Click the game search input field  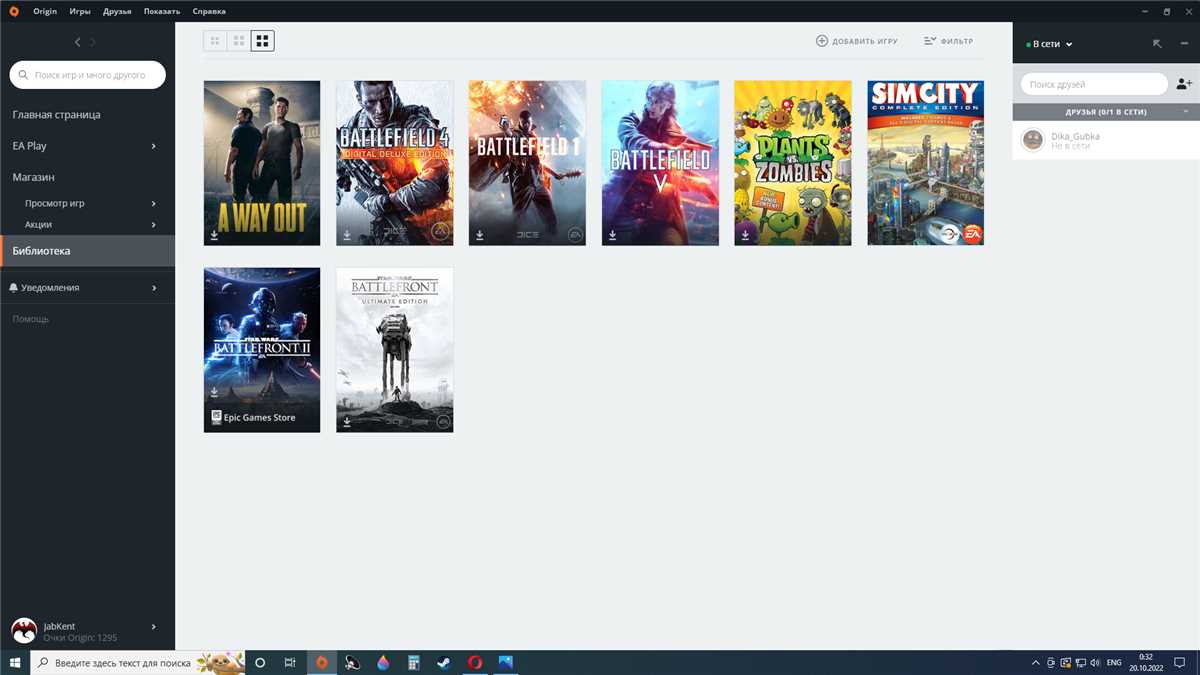click(88, 75)
